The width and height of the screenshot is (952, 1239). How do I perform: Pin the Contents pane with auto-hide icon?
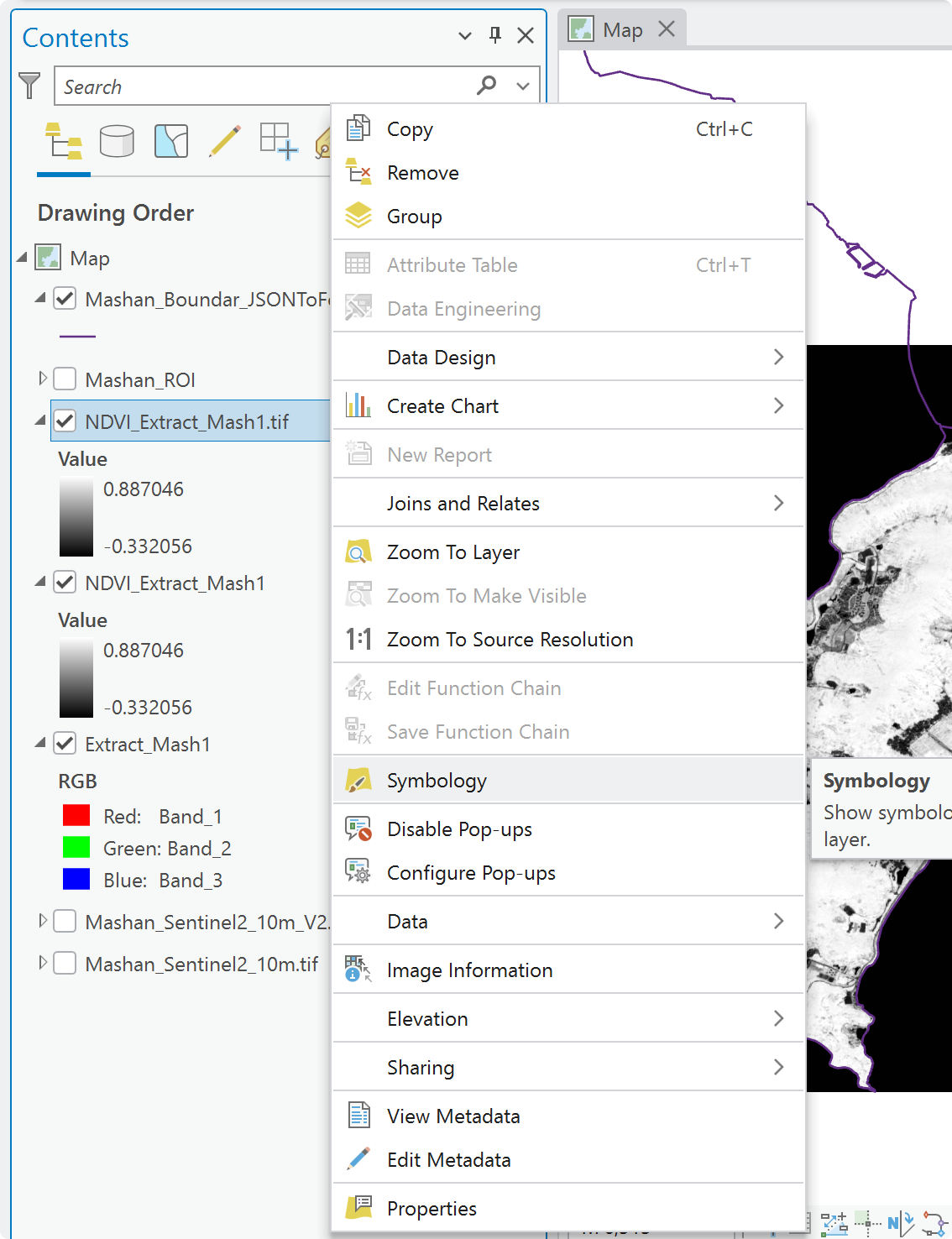click(x=495, y=35)
